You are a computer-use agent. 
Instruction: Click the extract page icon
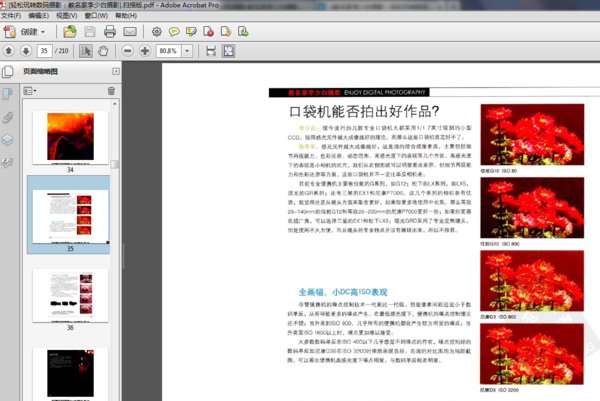click(x=226, y=32)
